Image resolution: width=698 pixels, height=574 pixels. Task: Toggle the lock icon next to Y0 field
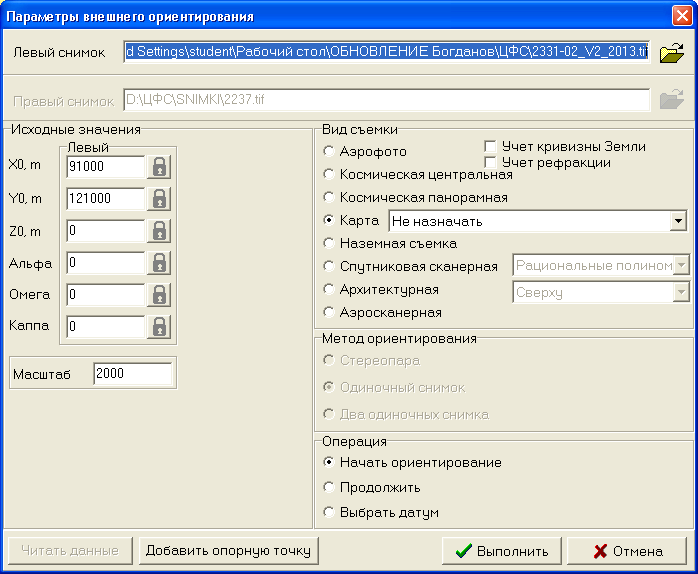(158, 198)
